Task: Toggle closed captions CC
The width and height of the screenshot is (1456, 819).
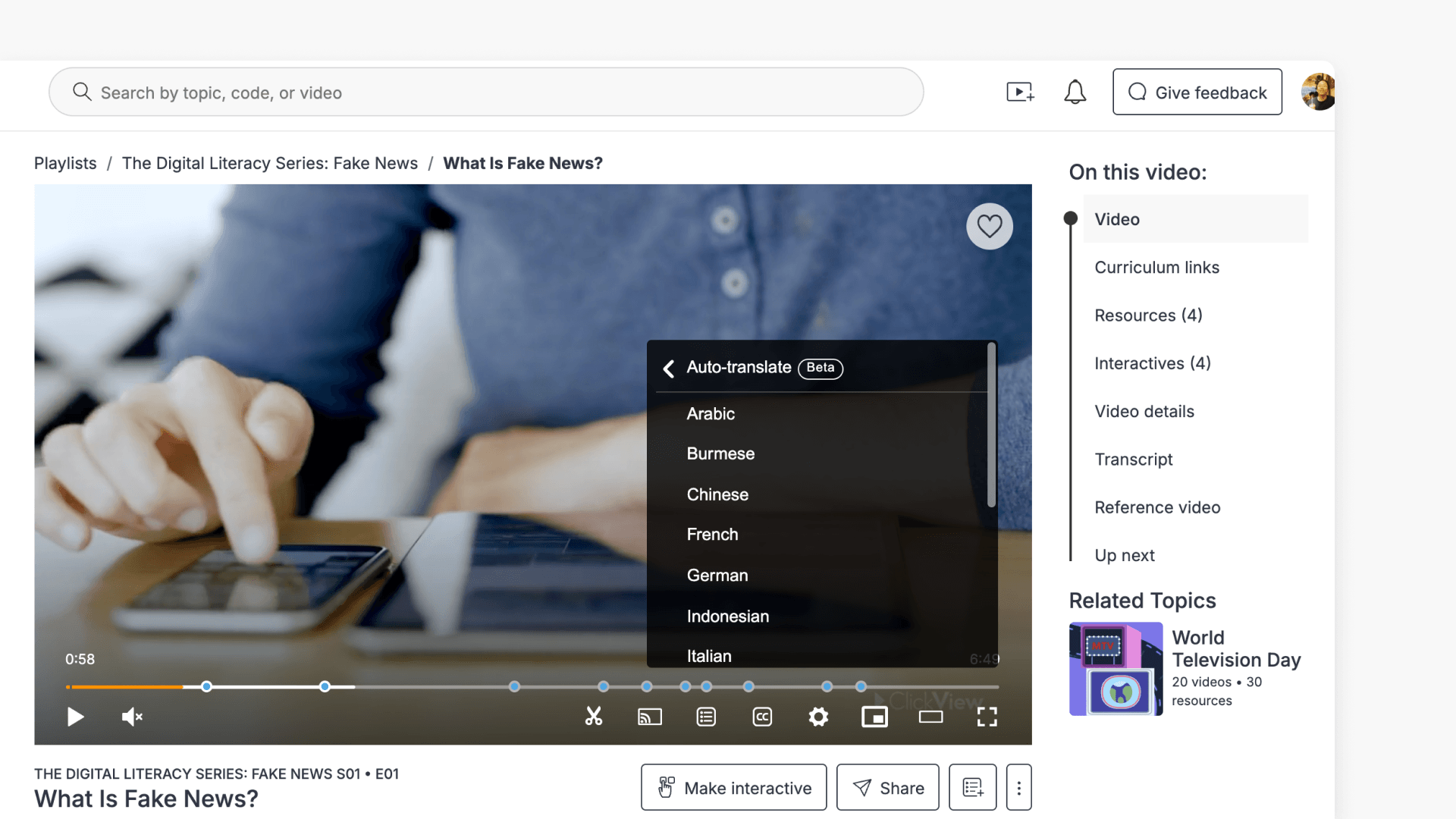Action: pos(762,717)
